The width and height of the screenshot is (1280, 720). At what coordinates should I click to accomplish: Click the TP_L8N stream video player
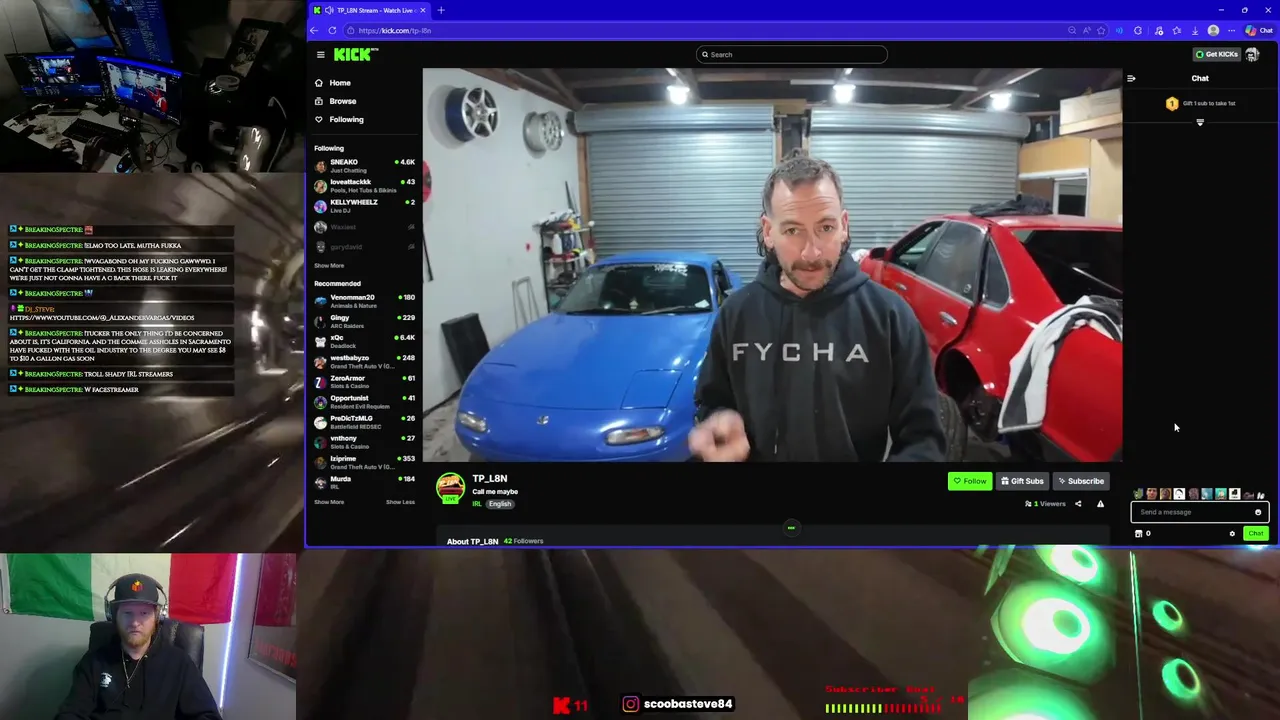point(772,265)
